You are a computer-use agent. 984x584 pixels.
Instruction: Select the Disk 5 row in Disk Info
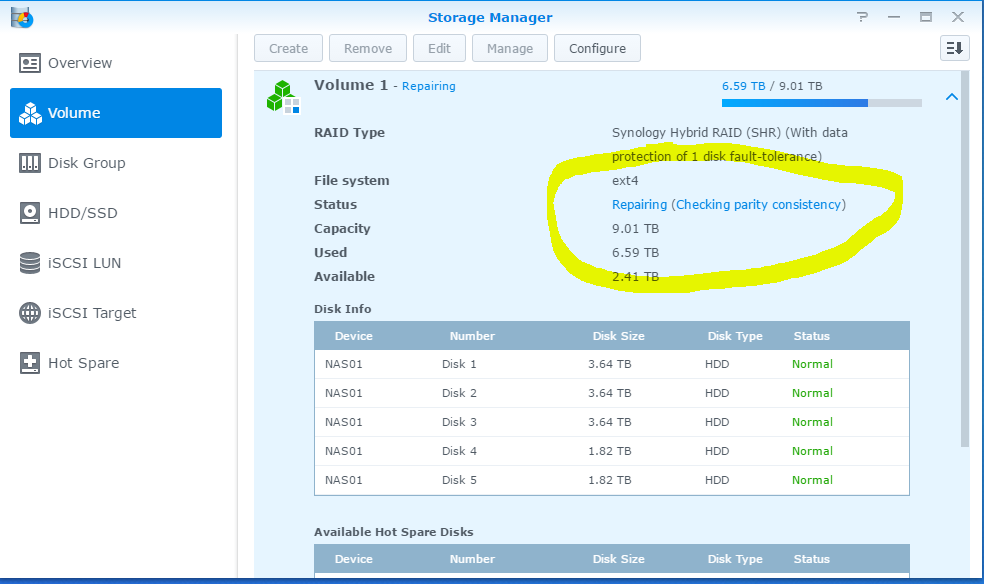click(611, 480)
